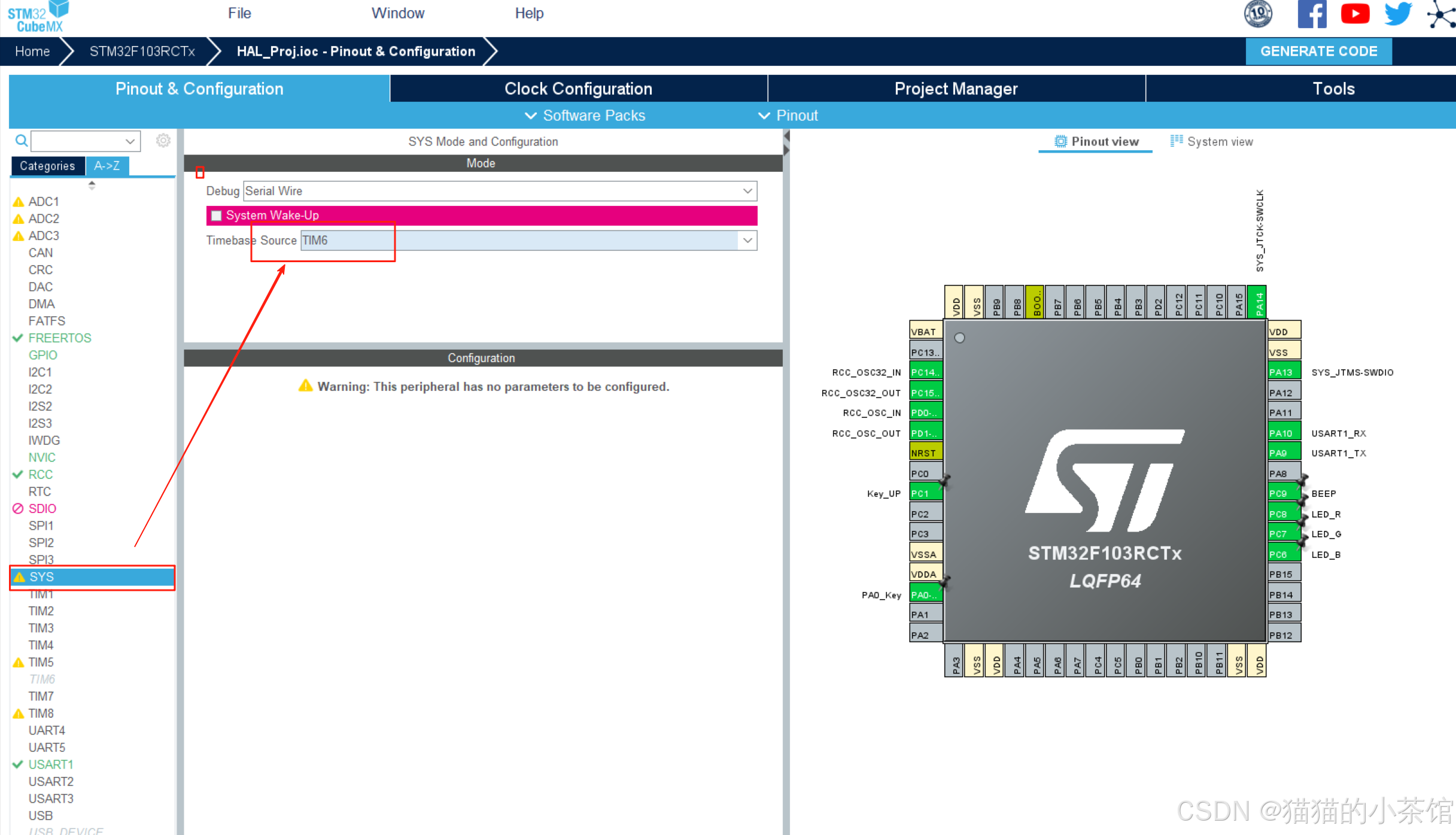Click the GENERATE CODE button

[1318, 51]
